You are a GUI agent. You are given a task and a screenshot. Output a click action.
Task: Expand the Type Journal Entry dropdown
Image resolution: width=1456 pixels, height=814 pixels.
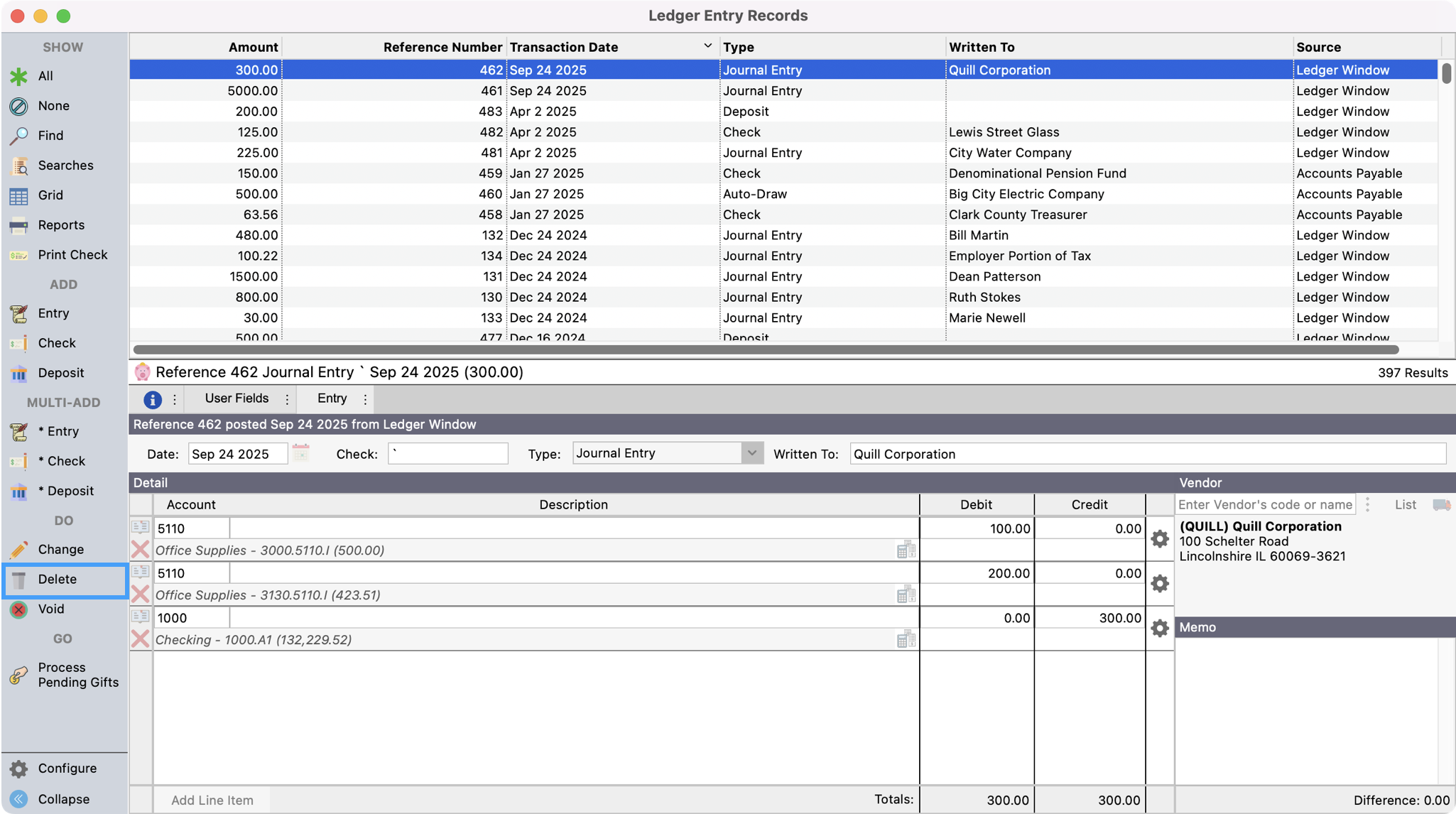click(751, 453)
